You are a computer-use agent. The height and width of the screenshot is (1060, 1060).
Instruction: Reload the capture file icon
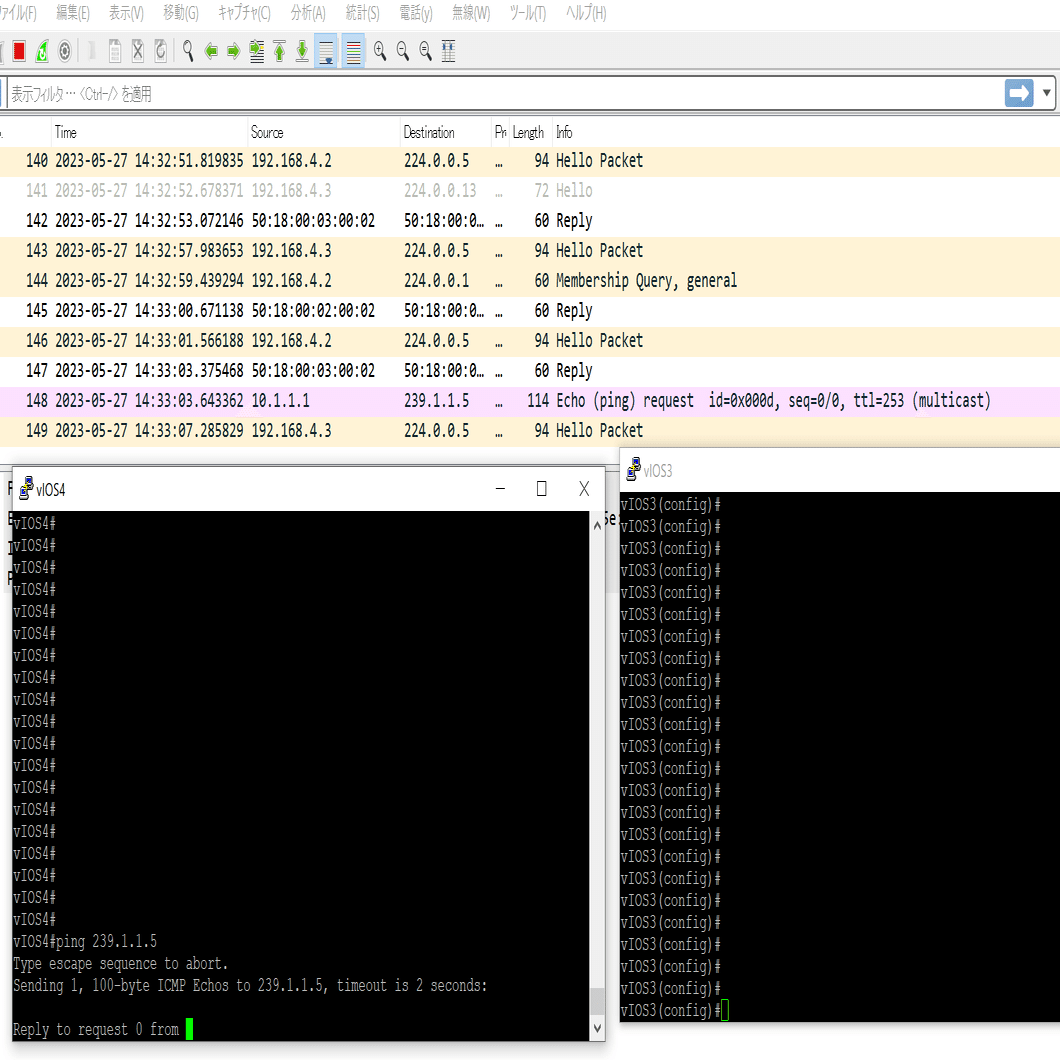[161, 51]
